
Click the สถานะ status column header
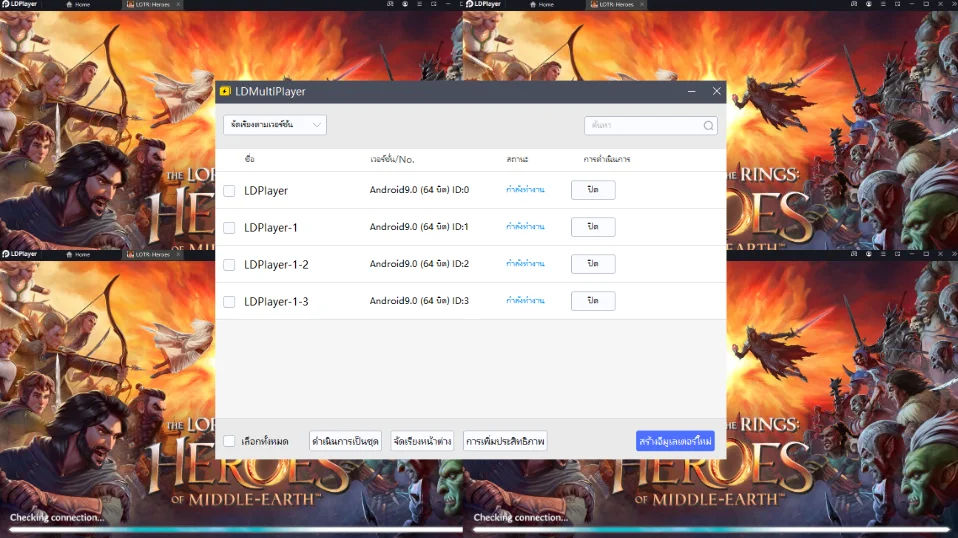click(x=517, y=159)
